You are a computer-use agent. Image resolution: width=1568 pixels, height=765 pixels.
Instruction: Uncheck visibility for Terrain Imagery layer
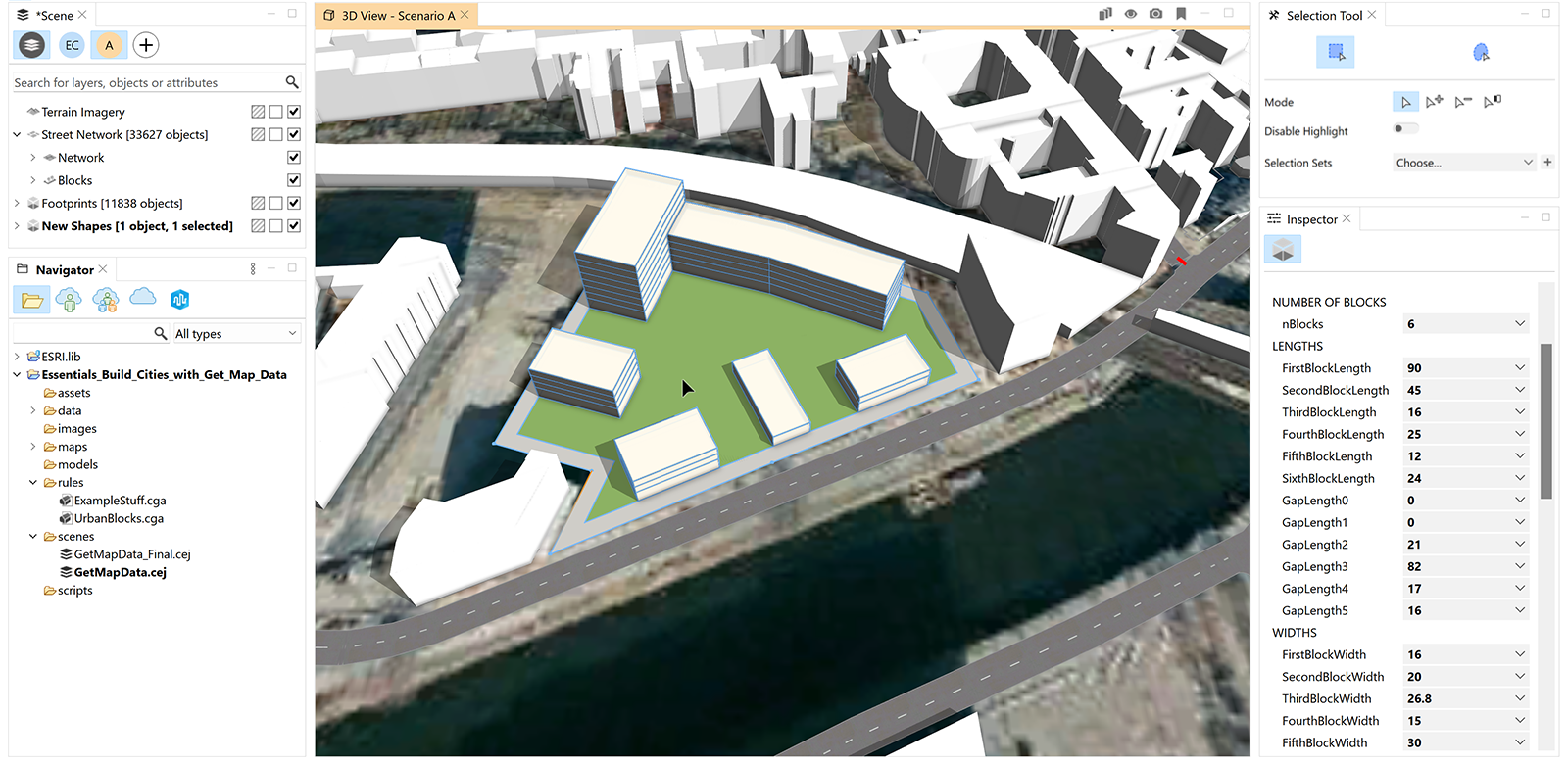click(x=294, y=112)
